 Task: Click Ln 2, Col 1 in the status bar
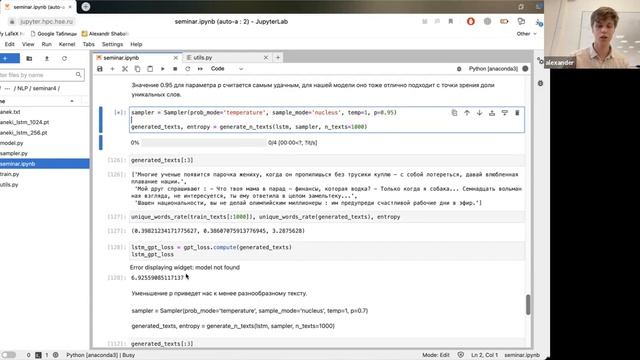484,355
